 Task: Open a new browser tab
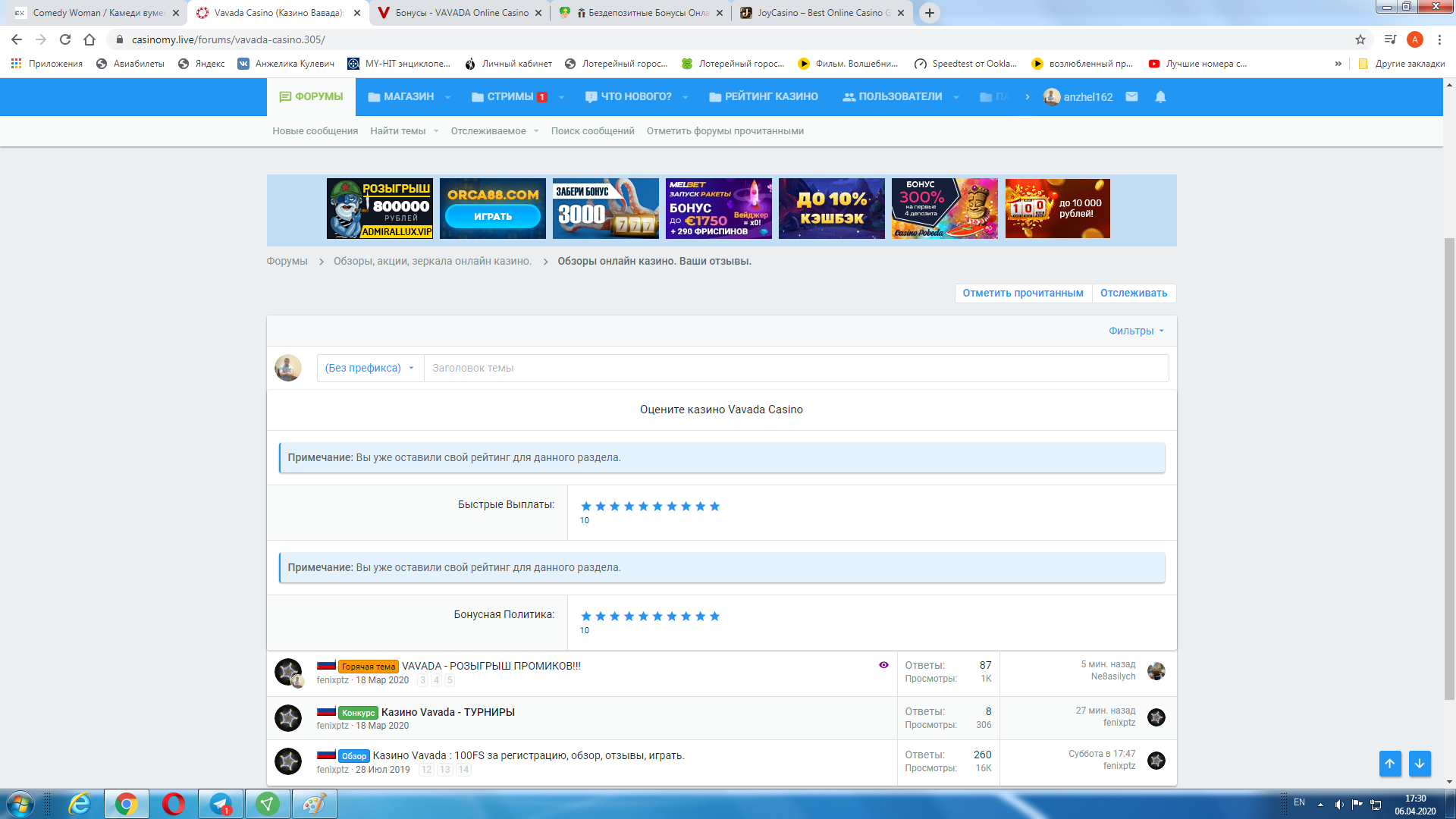[929, 13]
